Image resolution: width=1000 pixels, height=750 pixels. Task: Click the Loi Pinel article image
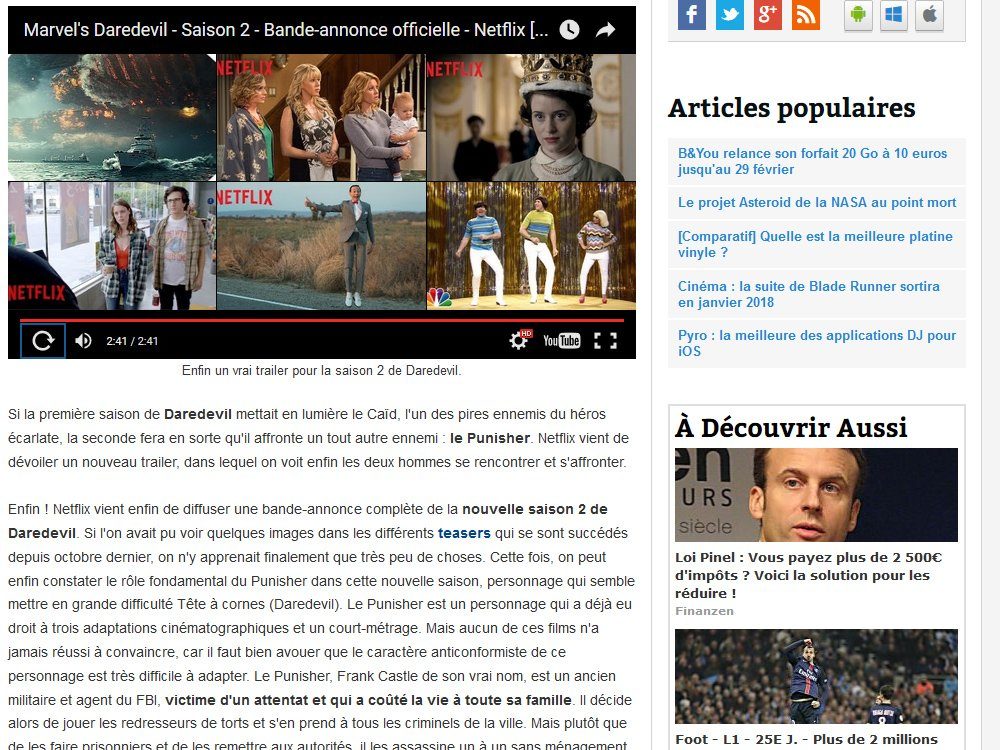[816, 495]
